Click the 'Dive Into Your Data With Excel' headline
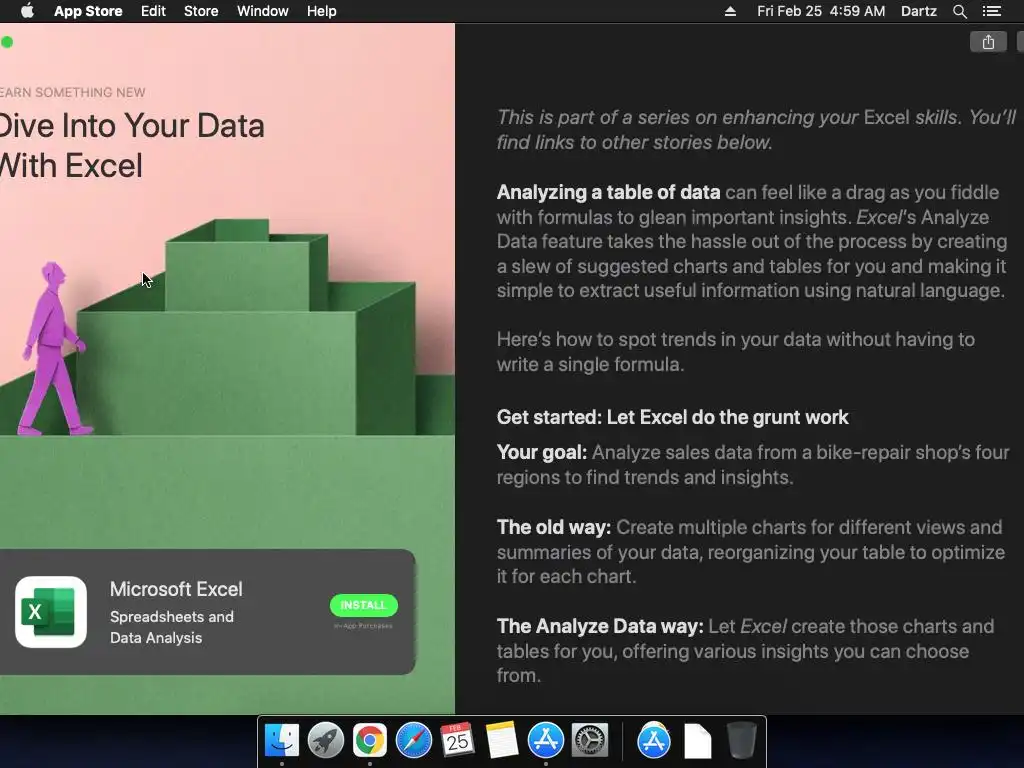1024x768 pixels. click(x=133, y=146)
